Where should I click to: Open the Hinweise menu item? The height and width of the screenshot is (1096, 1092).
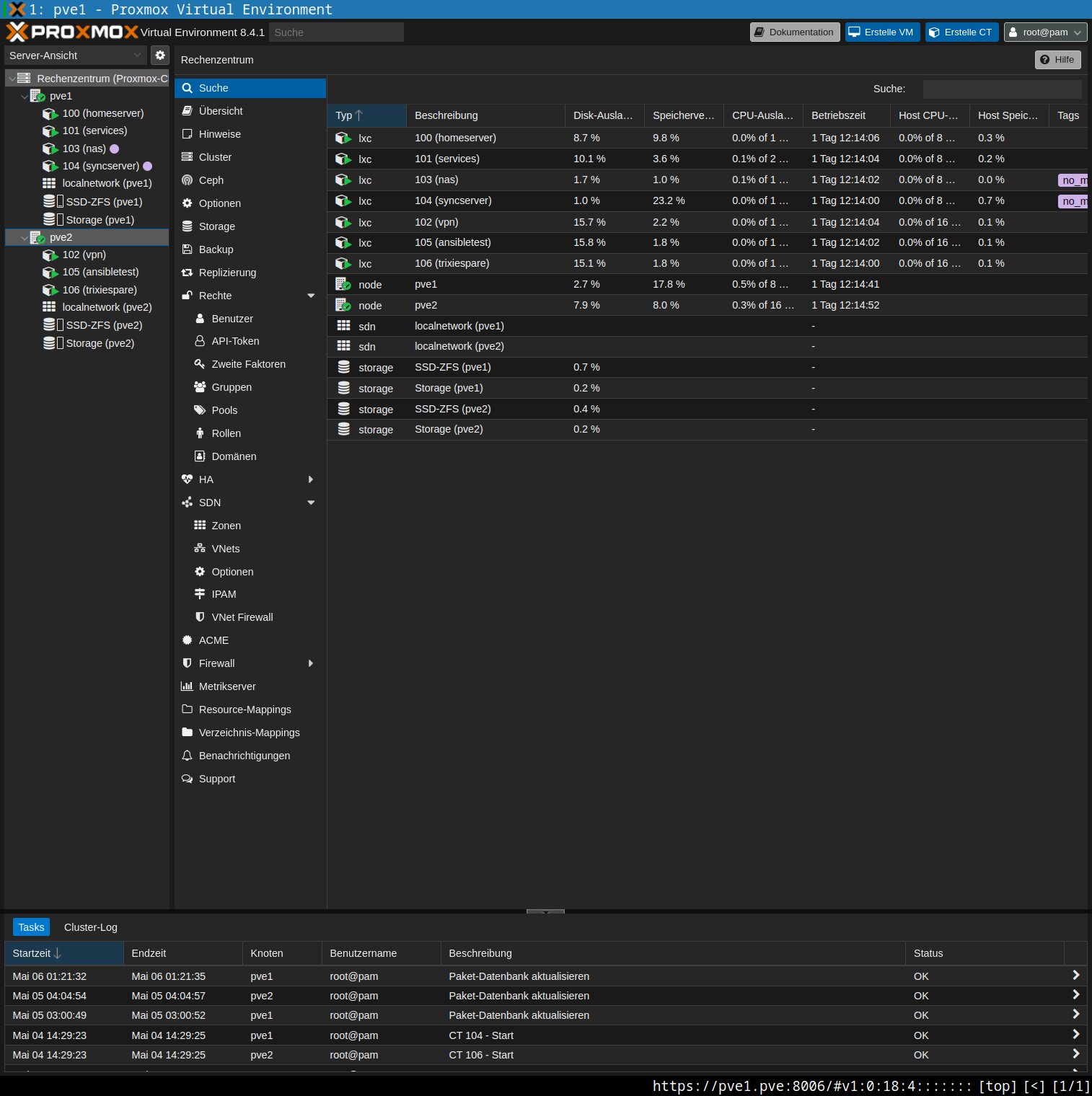click(250, 134)
